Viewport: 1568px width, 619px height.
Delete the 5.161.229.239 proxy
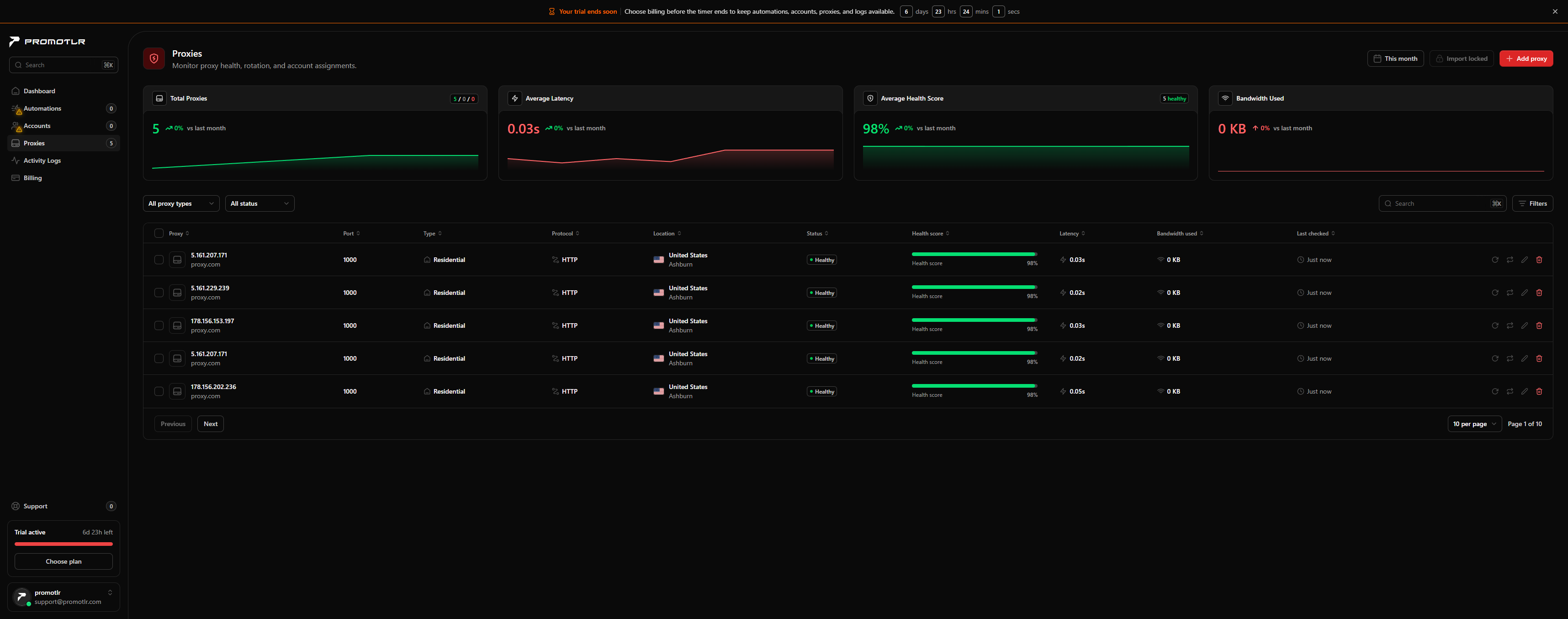(1539, 293)
